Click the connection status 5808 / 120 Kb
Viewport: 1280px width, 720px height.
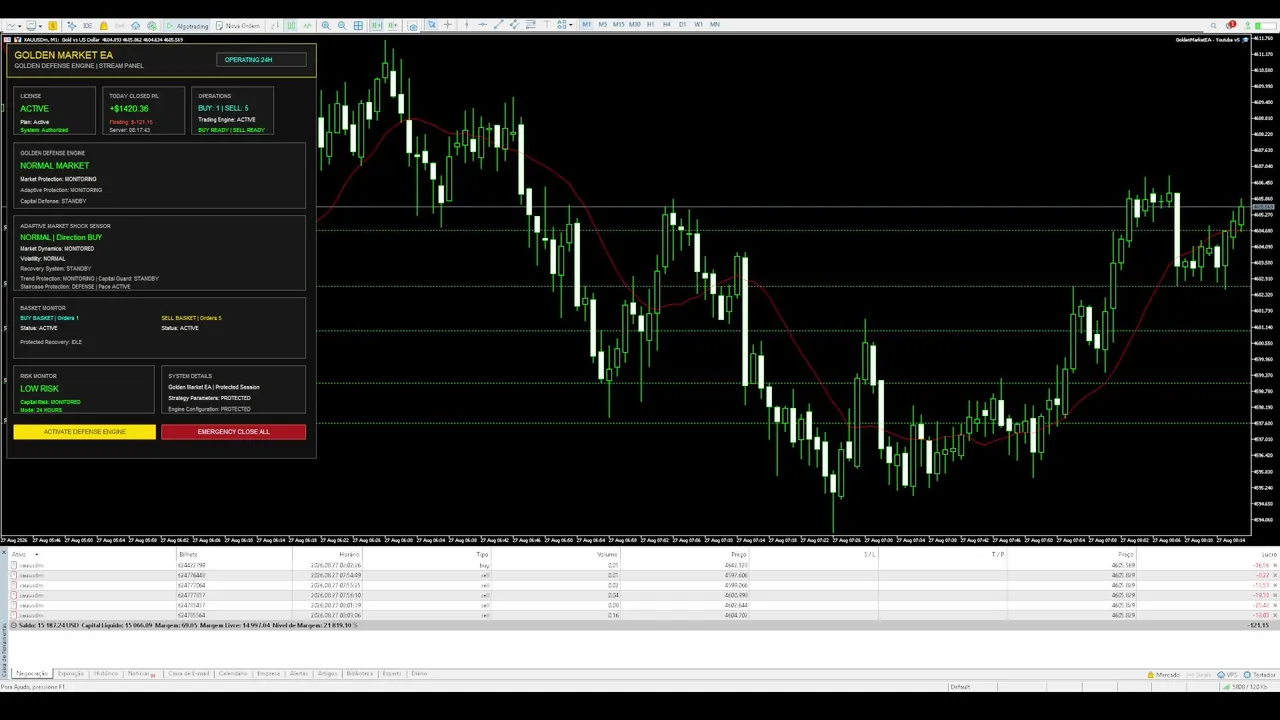pyautogui.click(x=1245, y=687)
